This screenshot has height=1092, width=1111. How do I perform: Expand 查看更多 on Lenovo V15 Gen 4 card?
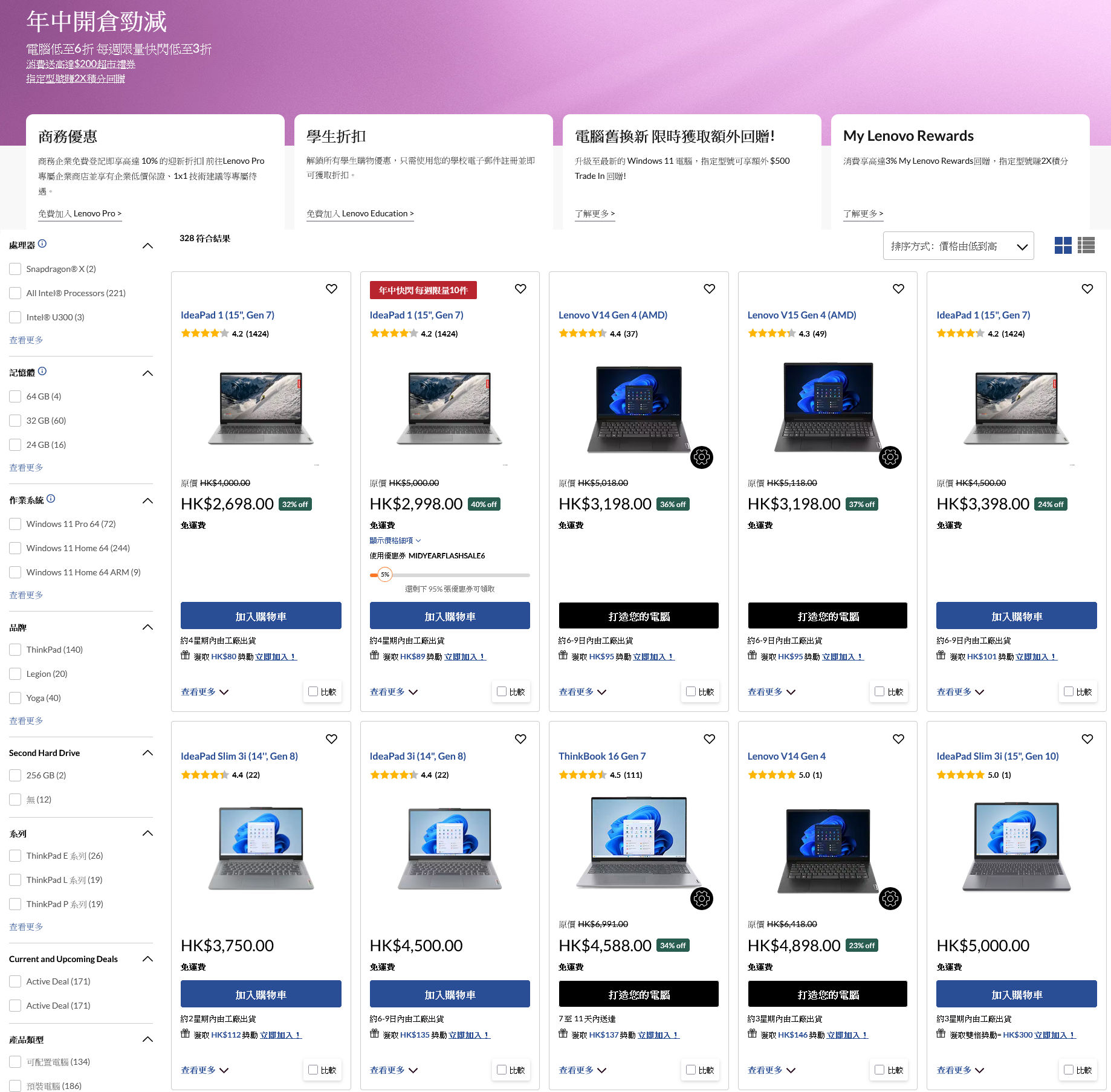(x=771, y=692)
